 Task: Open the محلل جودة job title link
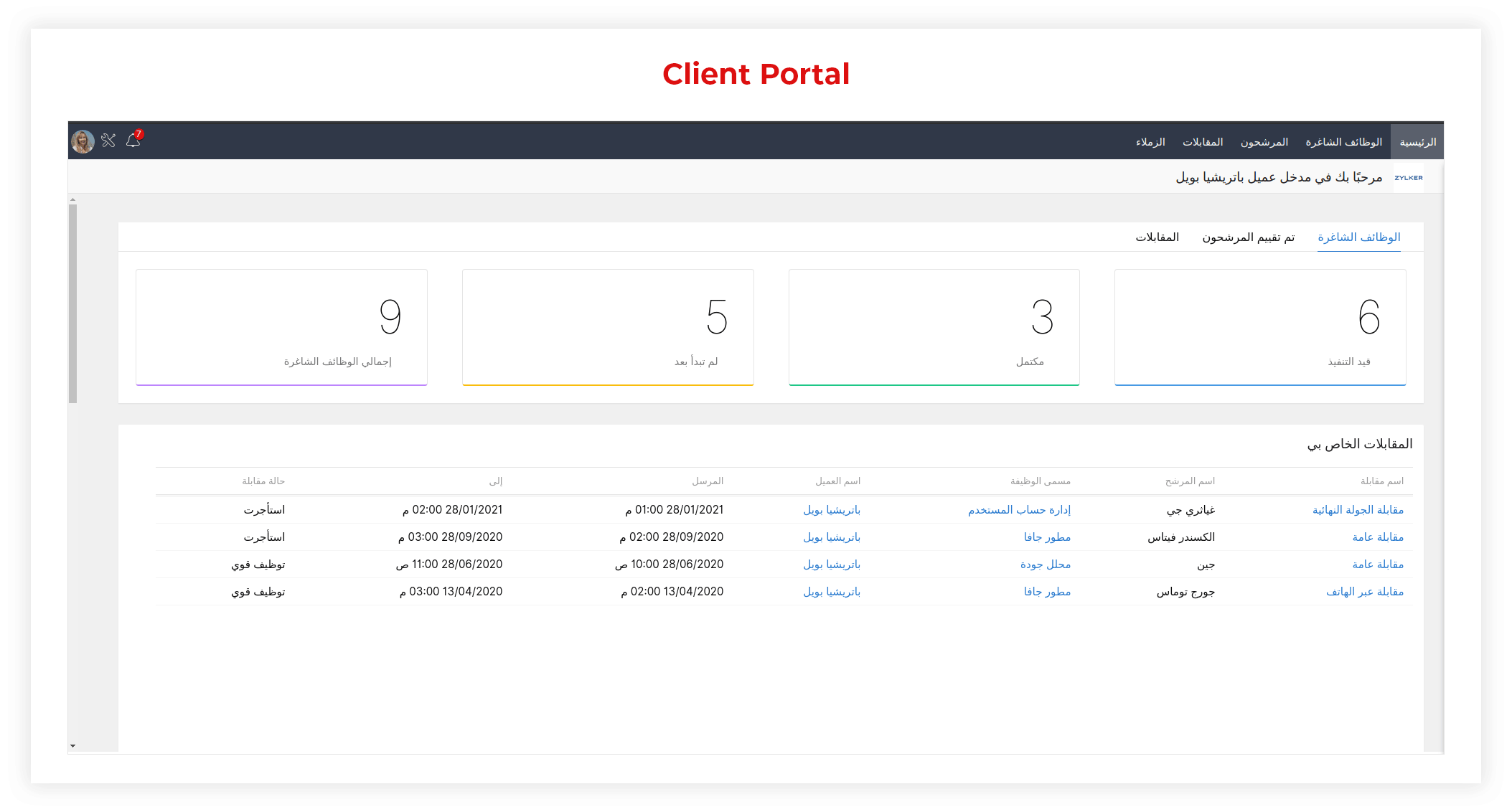click(1045, 565)
